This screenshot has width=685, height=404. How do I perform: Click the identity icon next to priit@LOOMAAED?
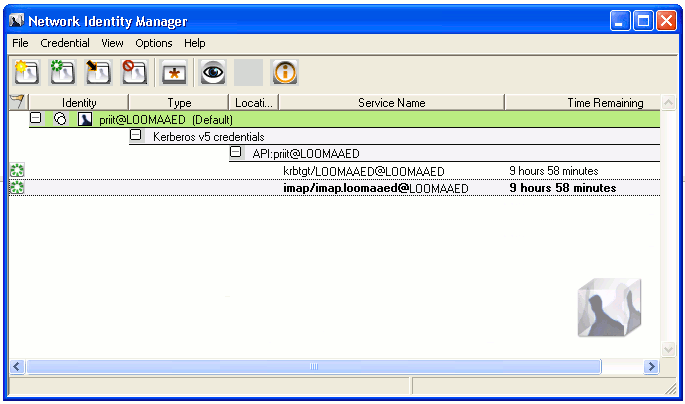point(85,119)
